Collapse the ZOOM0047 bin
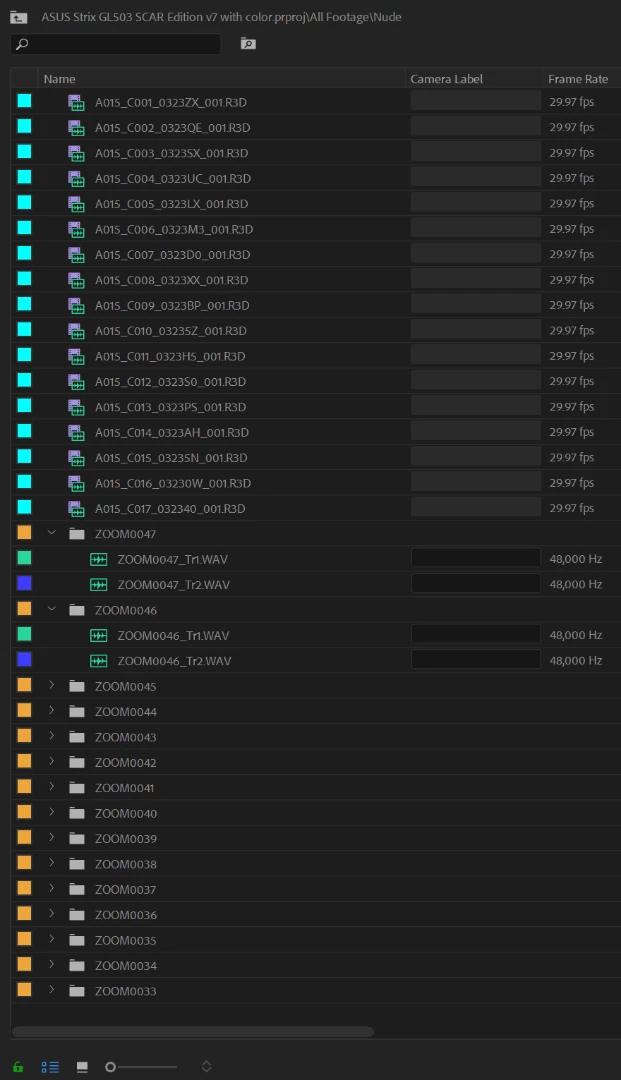The height and width of the screenshot is (1080, 621). (52, 533)
